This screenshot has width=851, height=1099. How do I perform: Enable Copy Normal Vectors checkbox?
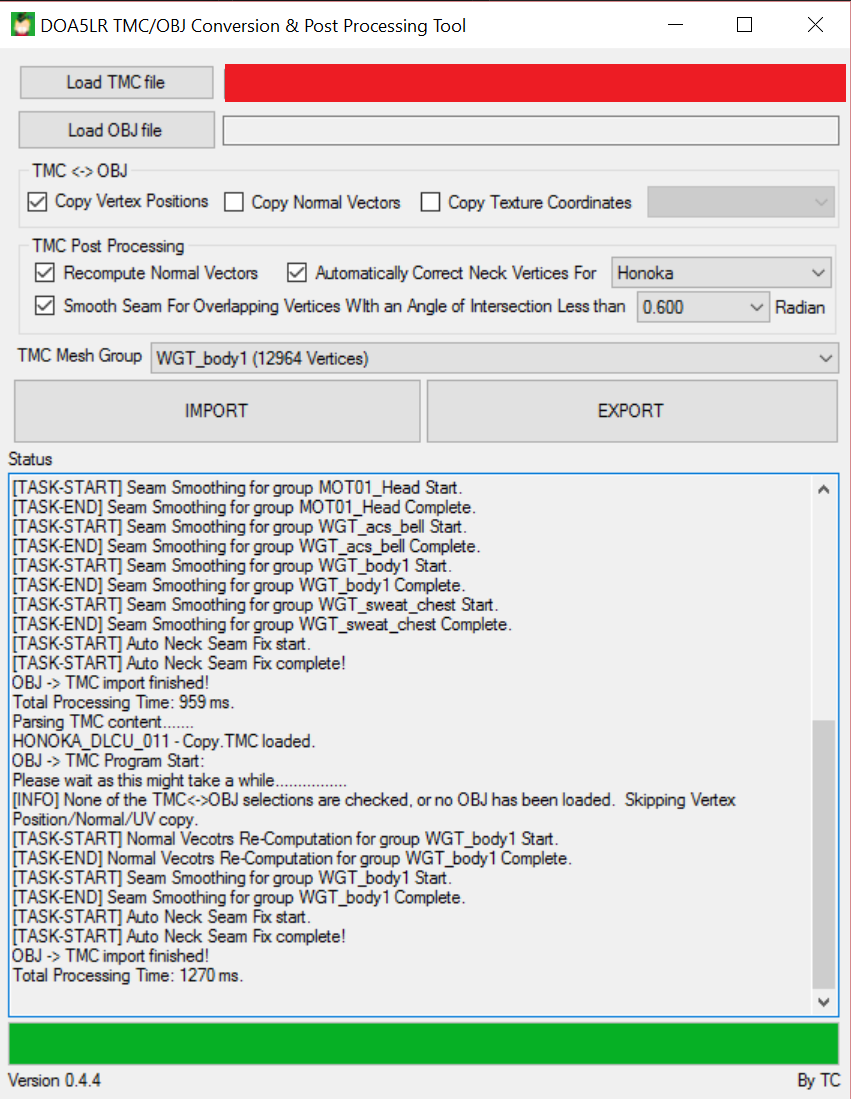coord(234,203)
